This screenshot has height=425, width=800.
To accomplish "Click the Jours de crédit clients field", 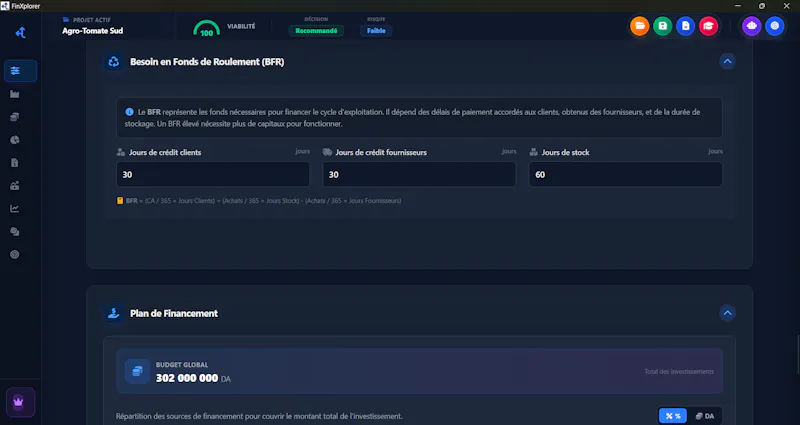I will [213, 174].
